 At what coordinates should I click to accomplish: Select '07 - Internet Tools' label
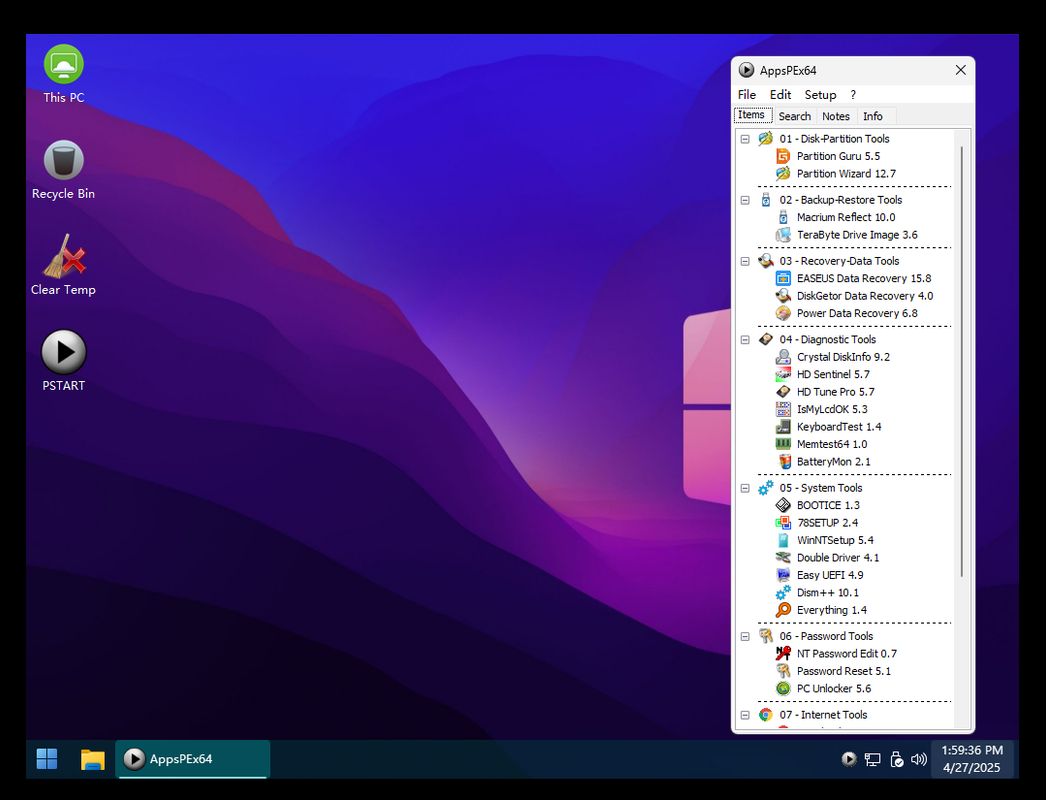[x=823, y=715]
